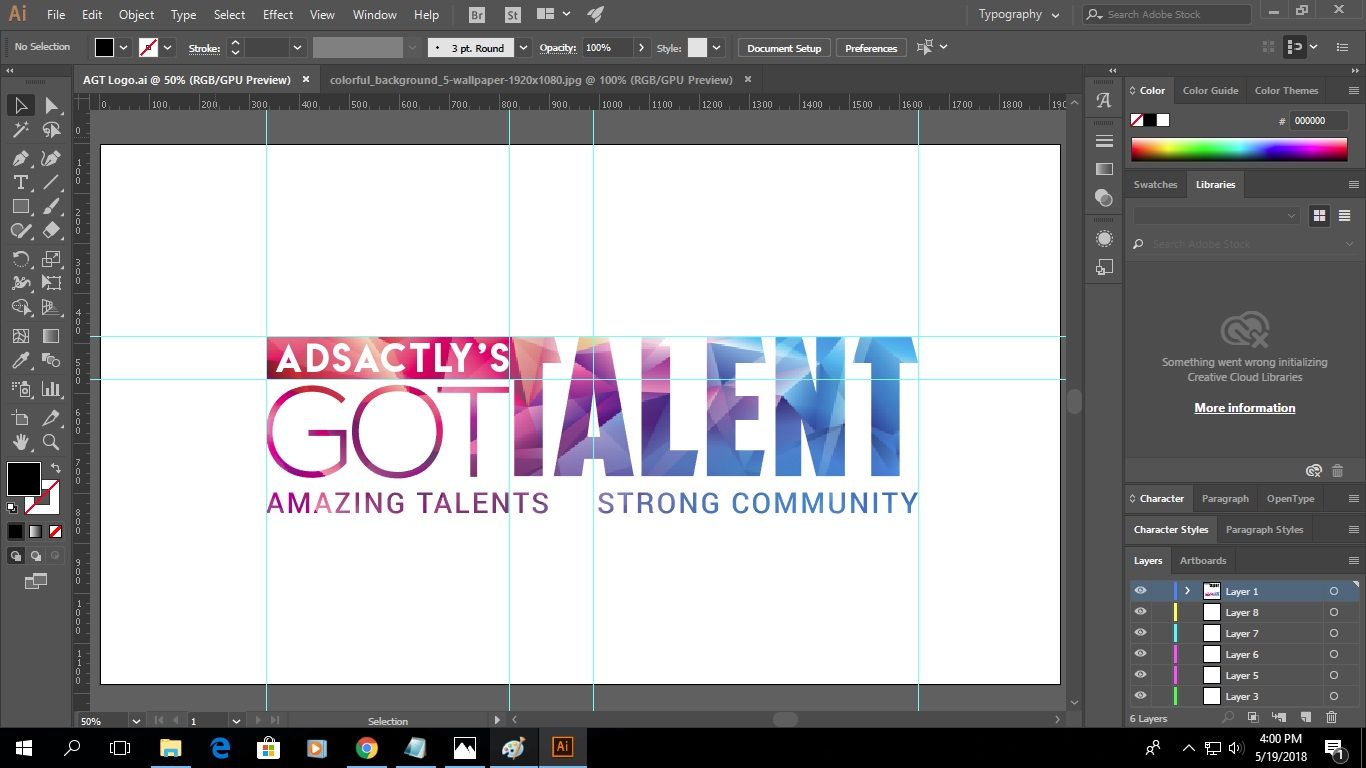Hide Layer 3 visibility eye

point(1140,696)
